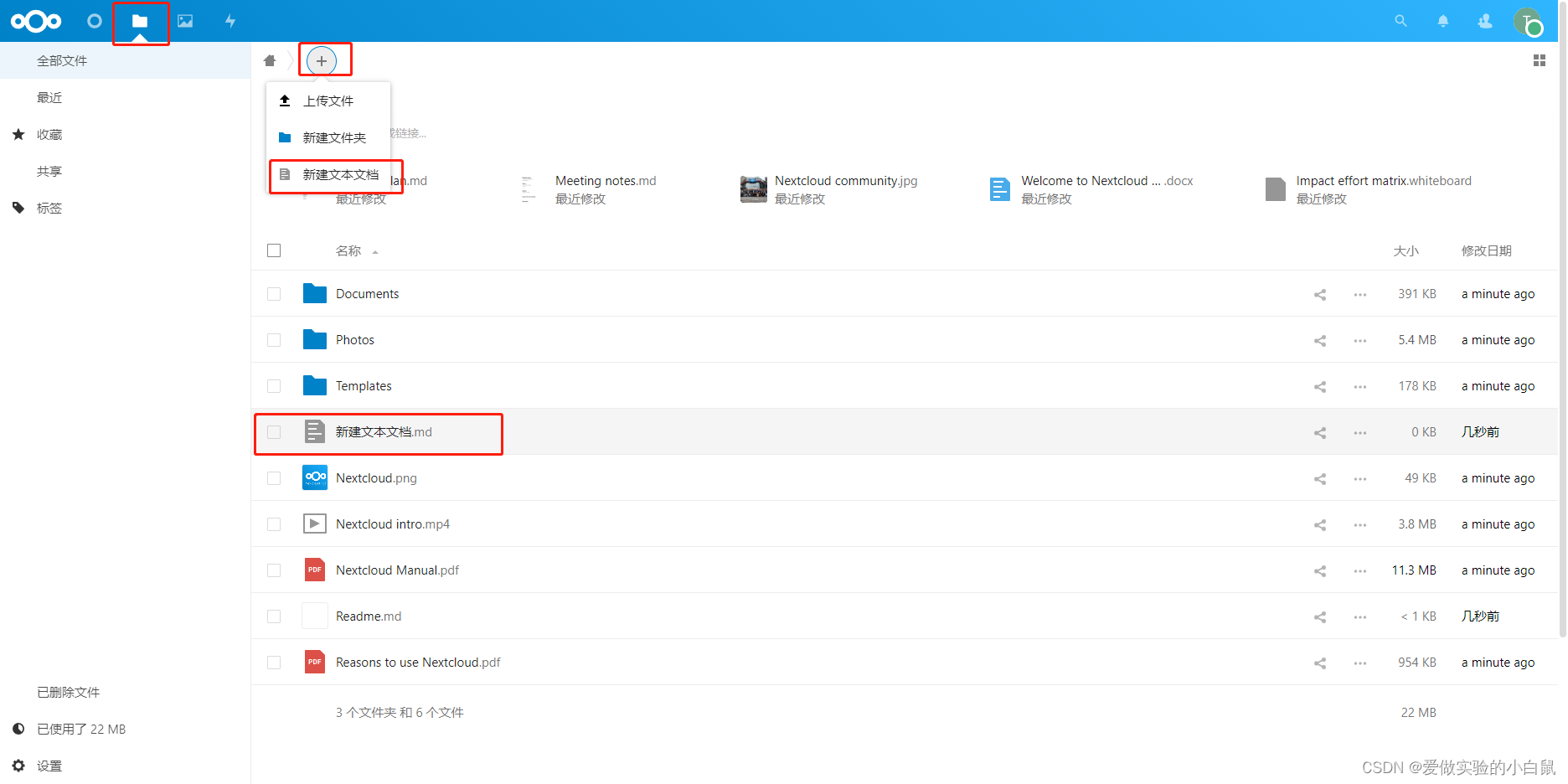
Task: Open recent Welcome to Nextcloud docx
Action: pyautogui.click(x=1106, y=181)
